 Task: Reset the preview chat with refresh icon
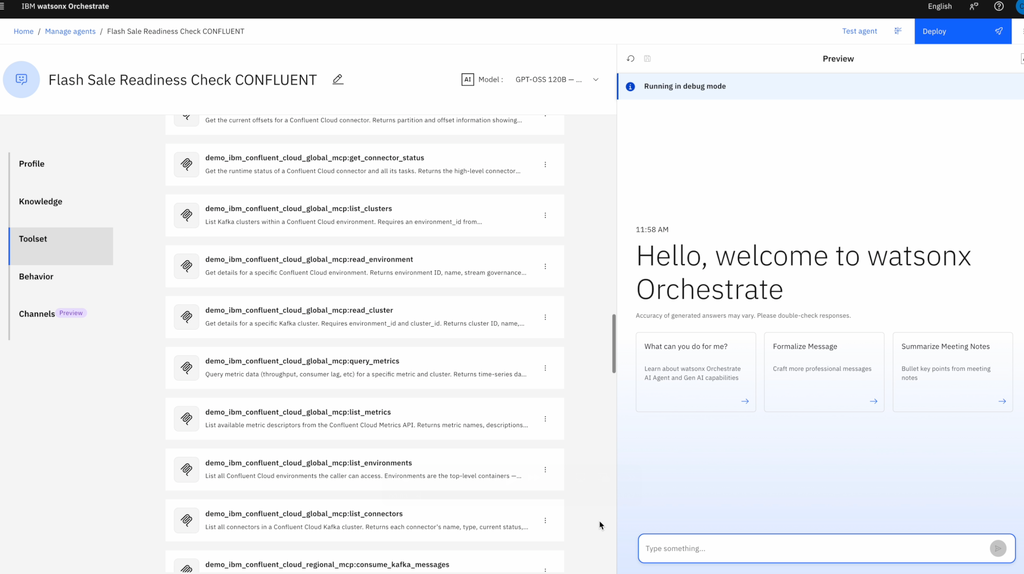(x=630, y=59)
